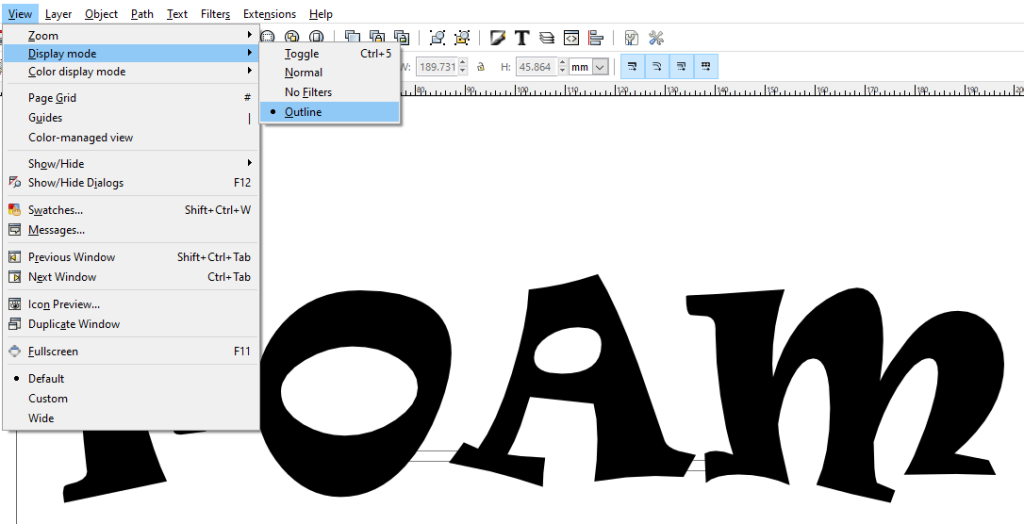Open the Align and Distribute icon
Image resolution: width=1024 pixels, height=524 pixels.
(595, 37)
